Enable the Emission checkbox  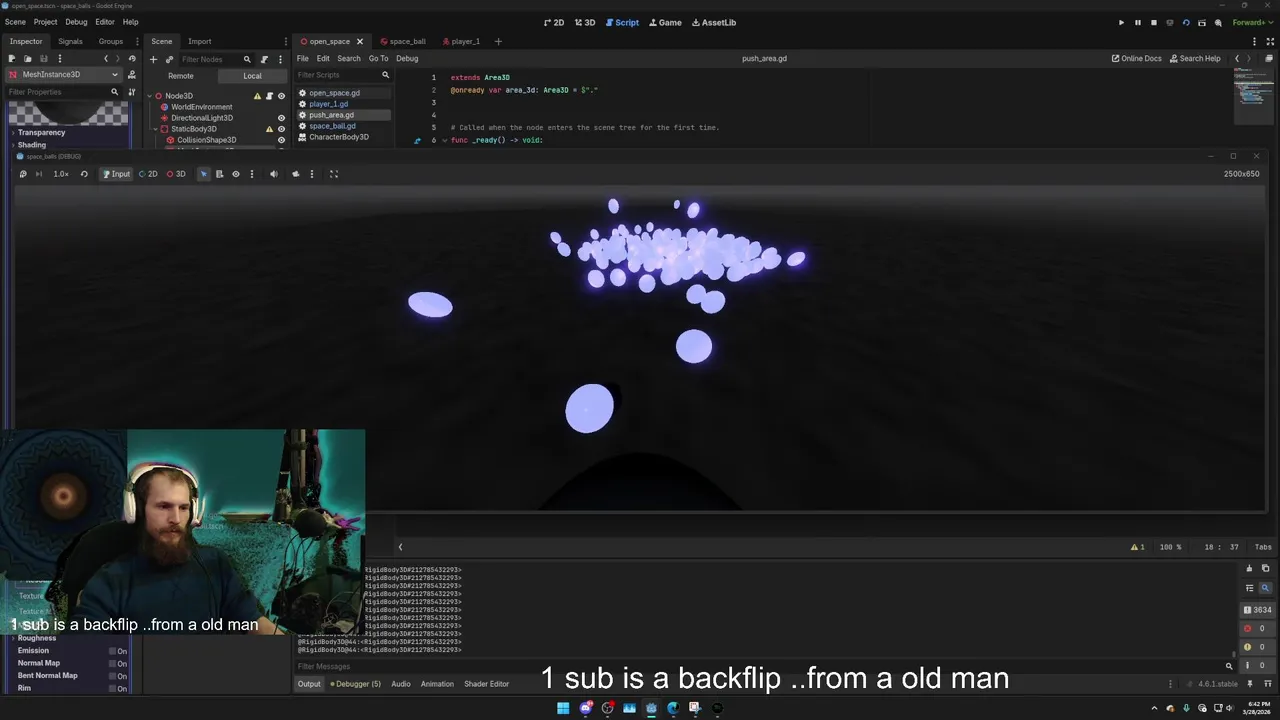pyautogui.click(x=112, y=651)
